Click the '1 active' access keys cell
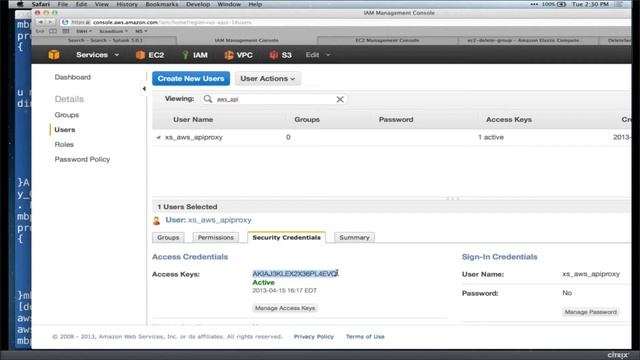 click(491, 137)
